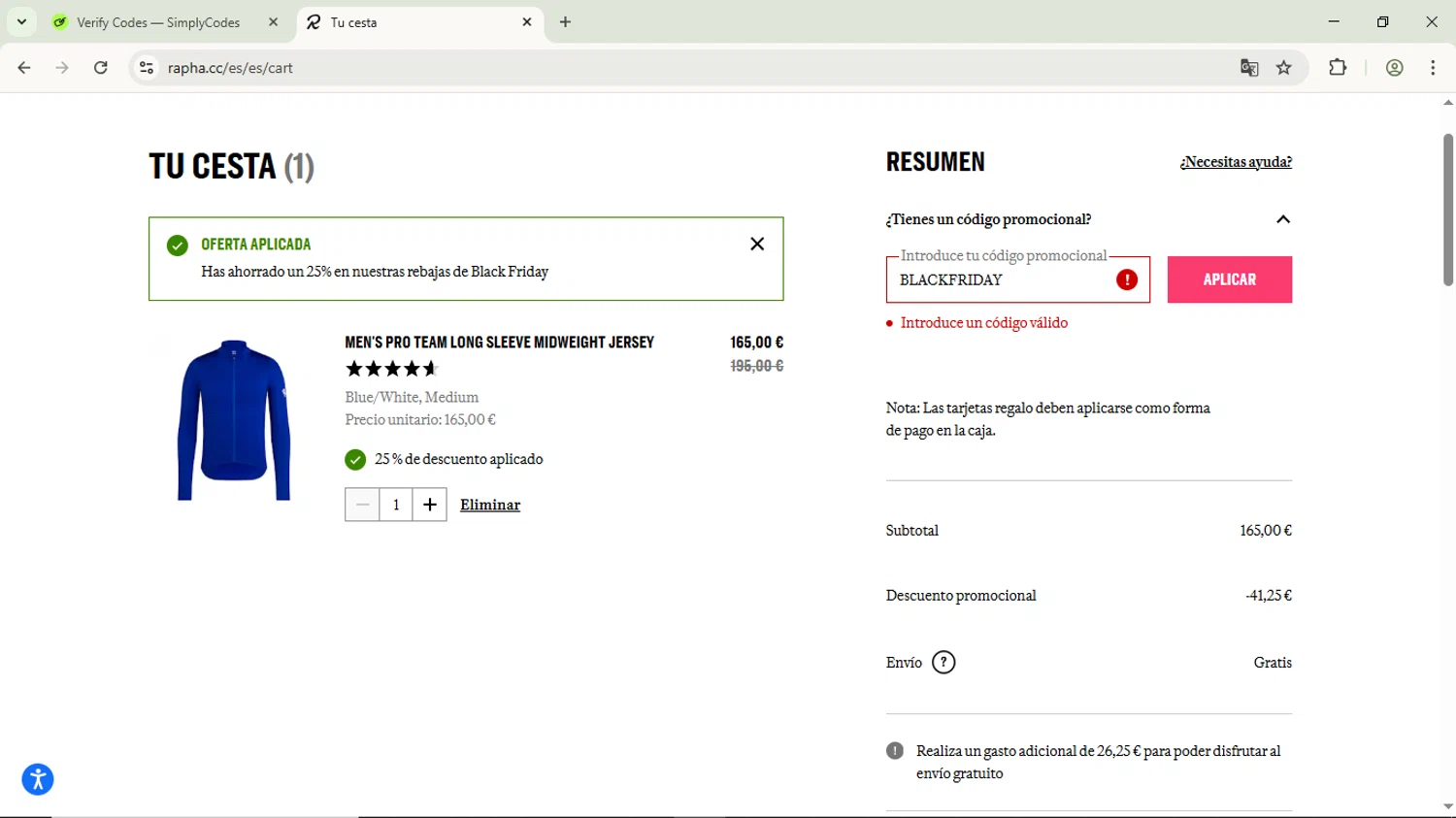Click the Envío help question mark icon
This screenshot has width=1456, height=818.
943,663
